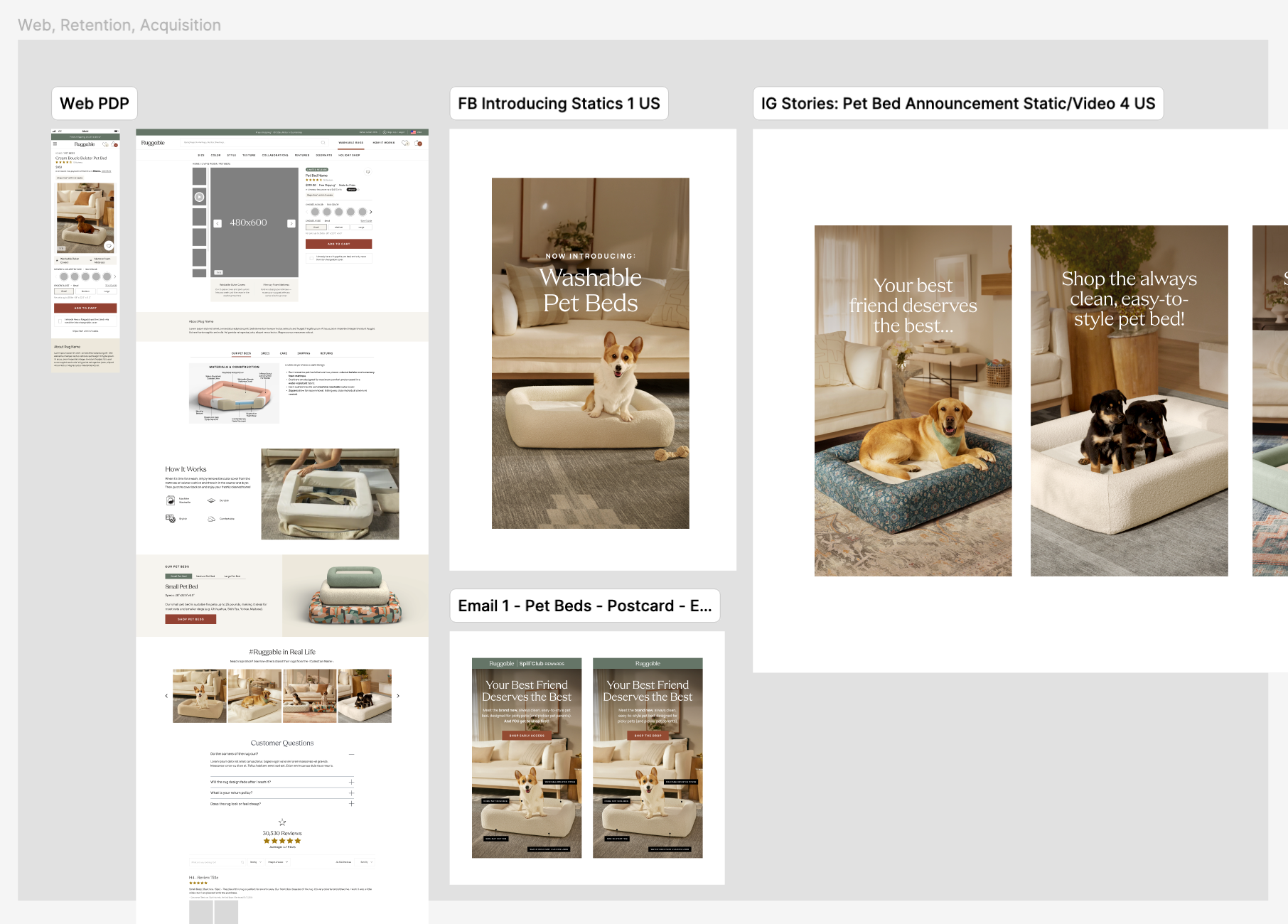
Task: Click the reviews search input field
Action: (x=217, y=862)
